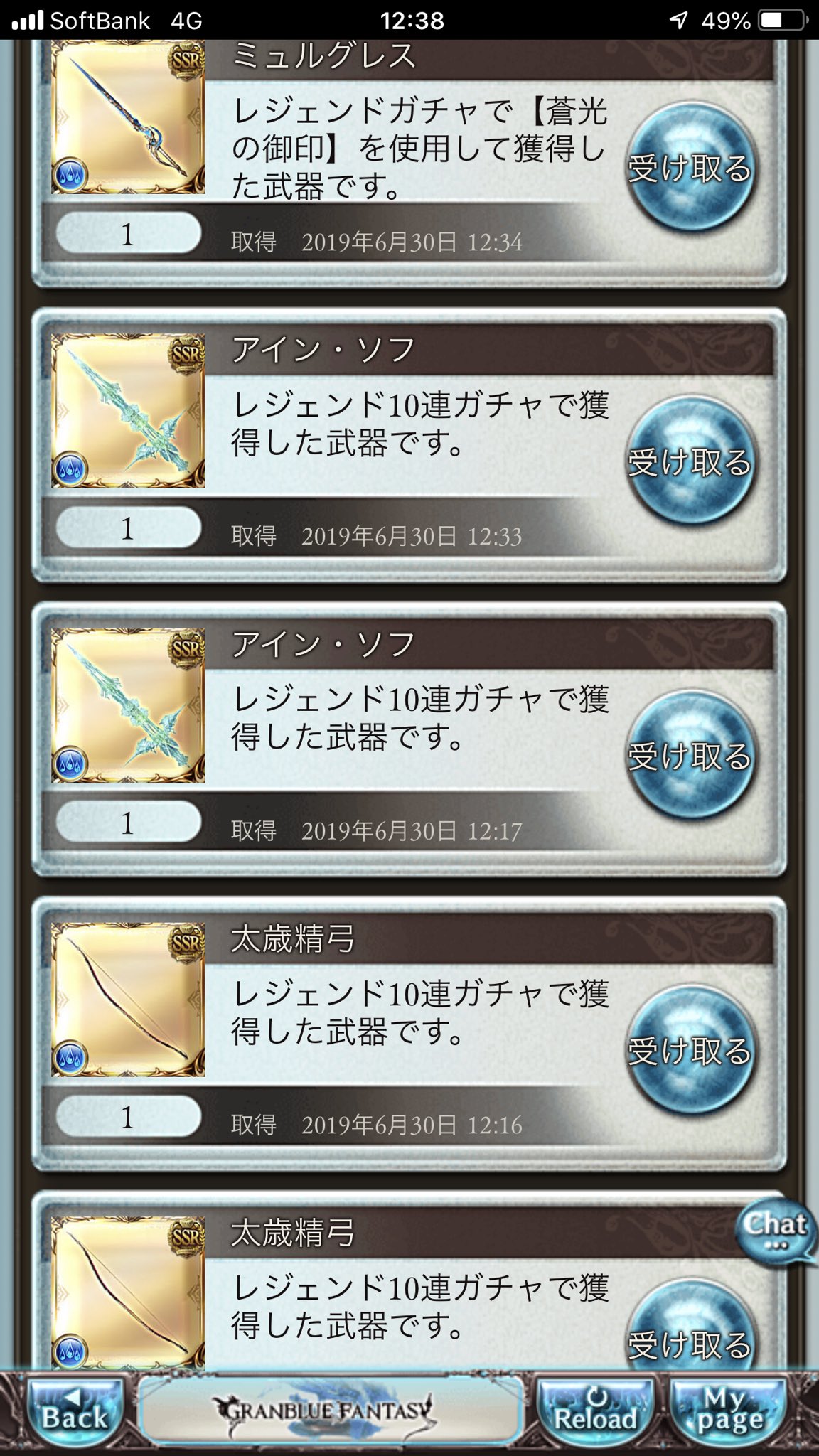The width and height of the screenshot is (819, 1456).
Task: Tap the Granblue Fantasy logo banner
Action: (x=331, y=1410)
